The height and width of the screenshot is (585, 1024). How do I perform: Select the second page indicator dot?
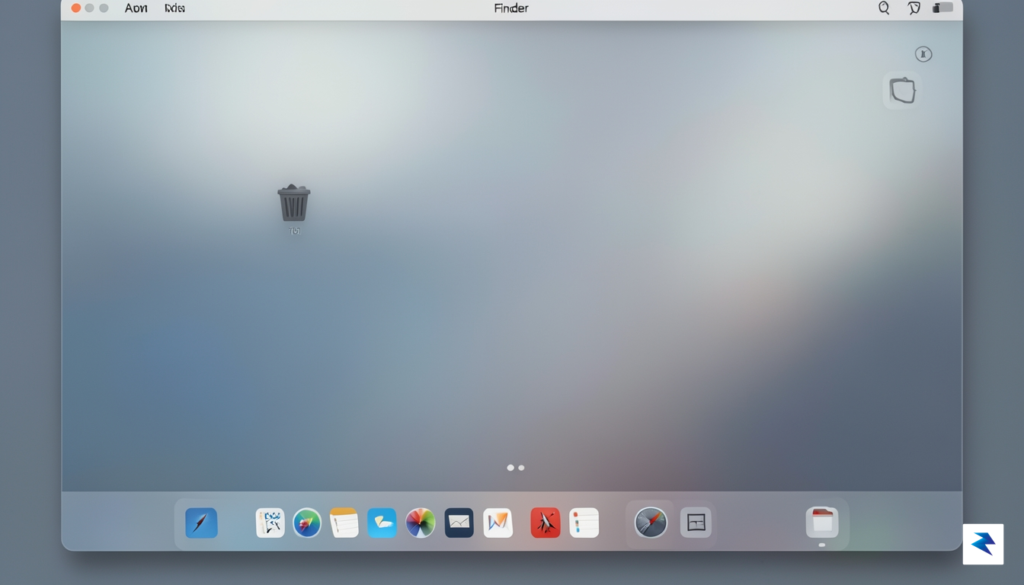[x=521, y=467]
